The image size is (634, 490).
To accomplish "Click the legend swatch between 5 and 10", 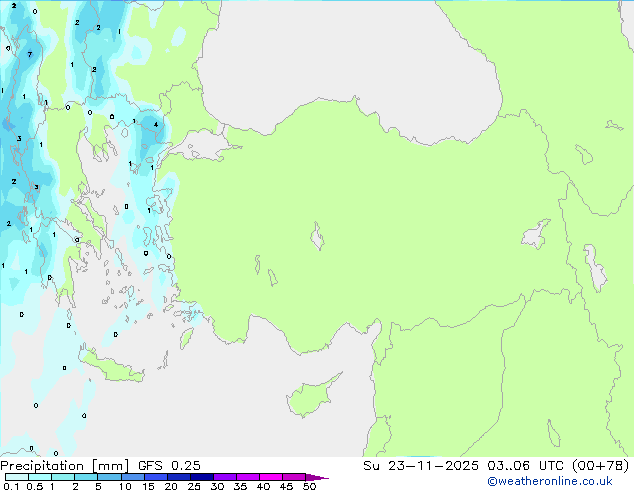I will point(109,477).
